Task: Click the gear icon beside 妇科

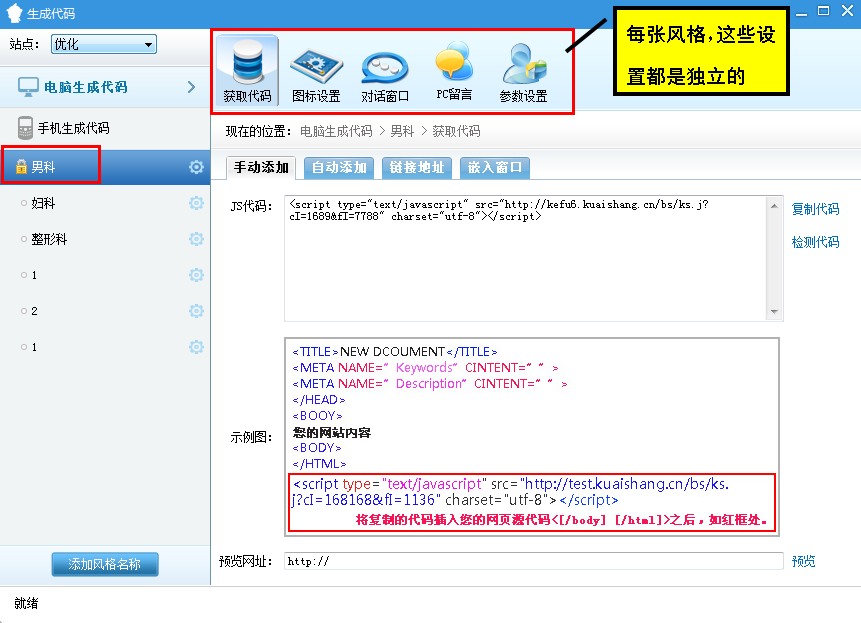Action: [x=196, y=203]
